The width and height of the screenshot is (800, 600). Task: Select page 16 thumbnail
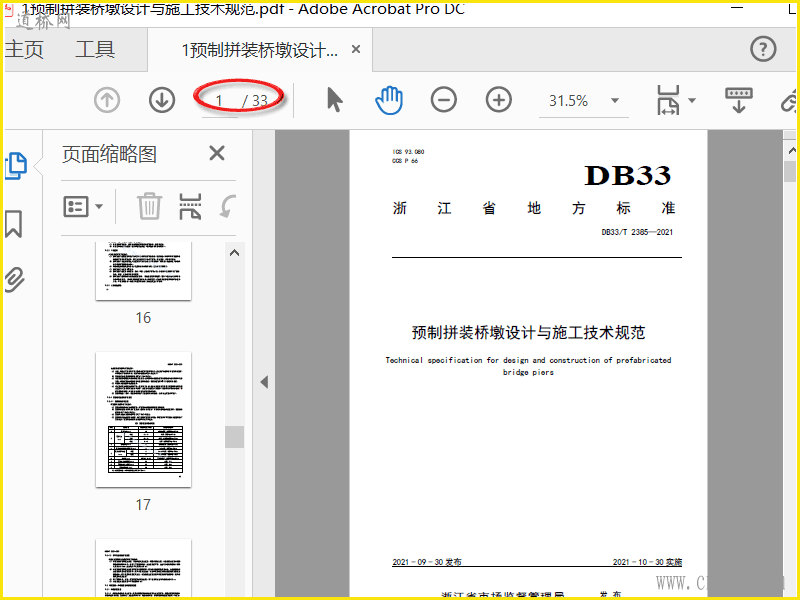[x=143, y=271]
